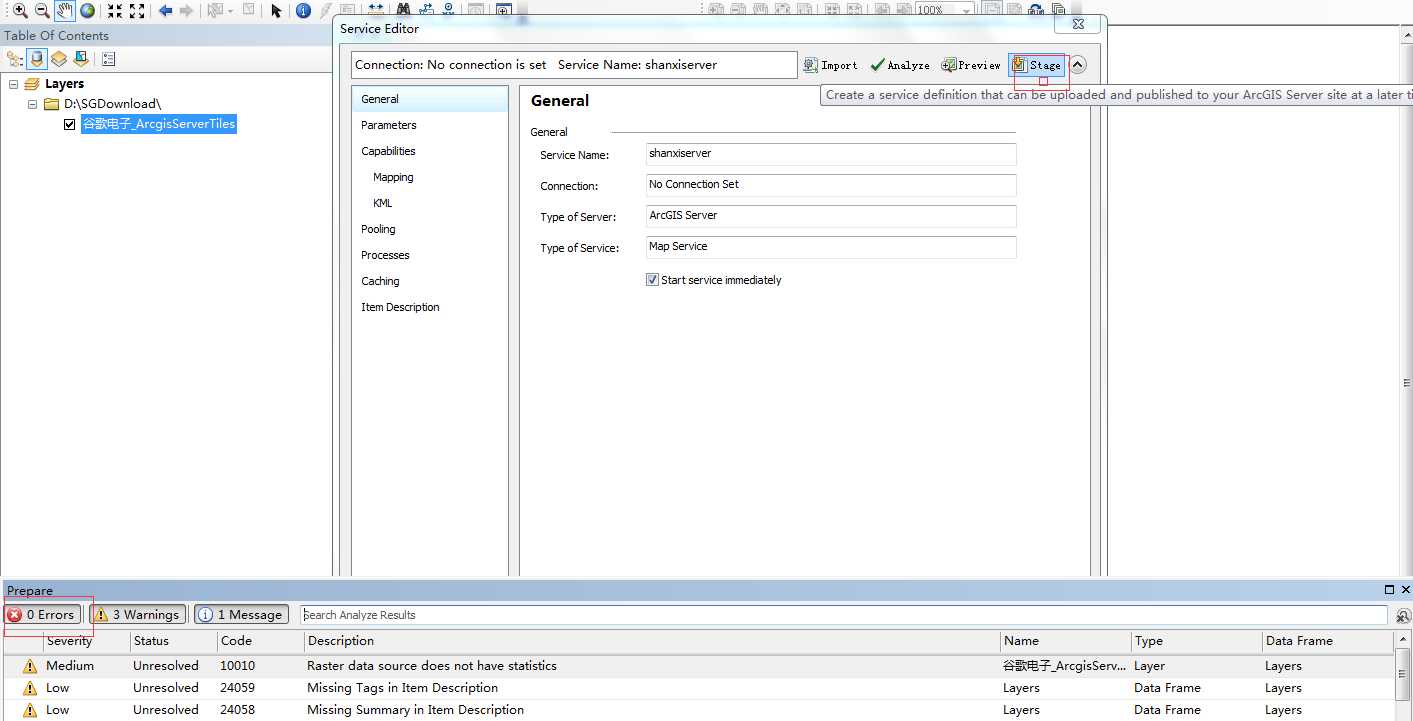Screen dimensions: 1413x721
Task: Sort results by Description column
Action: click(x=651, y=641)
